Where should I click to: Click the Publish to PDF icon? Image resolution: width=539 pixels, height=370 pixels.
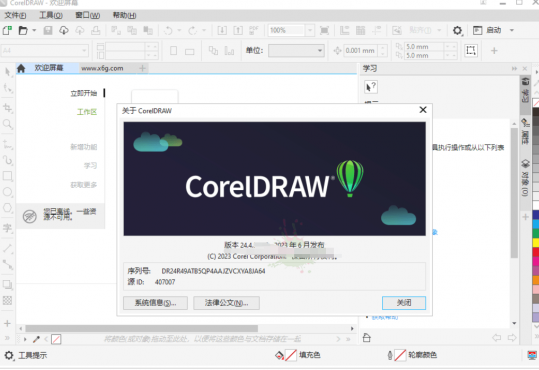(x=254, y=31)
